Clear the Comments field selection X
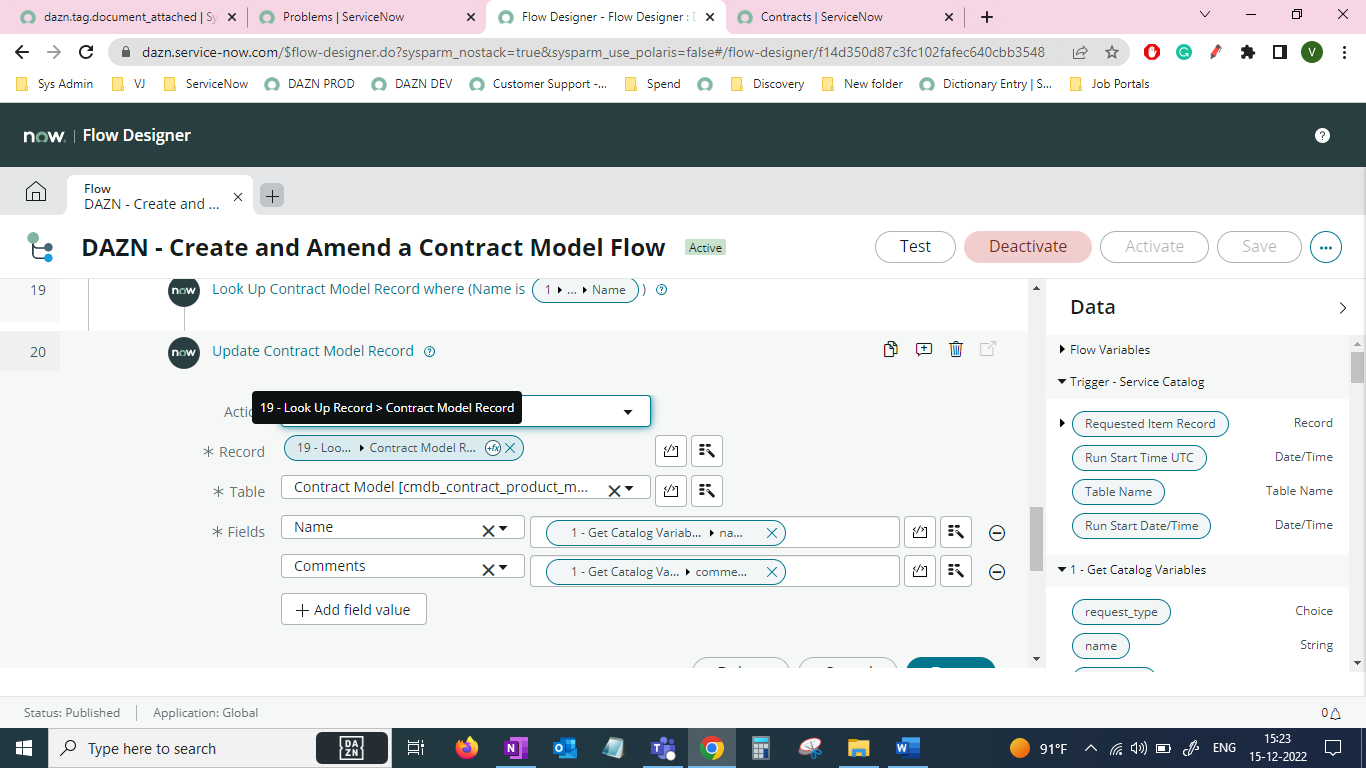Viewport: 1366px width, 768px height. [x=488, y=569]
